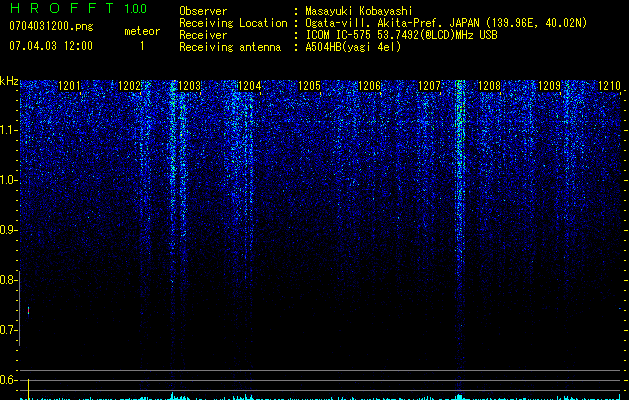Click the small red meteor echo near 0.74 kHz
This screenshot has height=400, width=629.
[x=28, y=311]
